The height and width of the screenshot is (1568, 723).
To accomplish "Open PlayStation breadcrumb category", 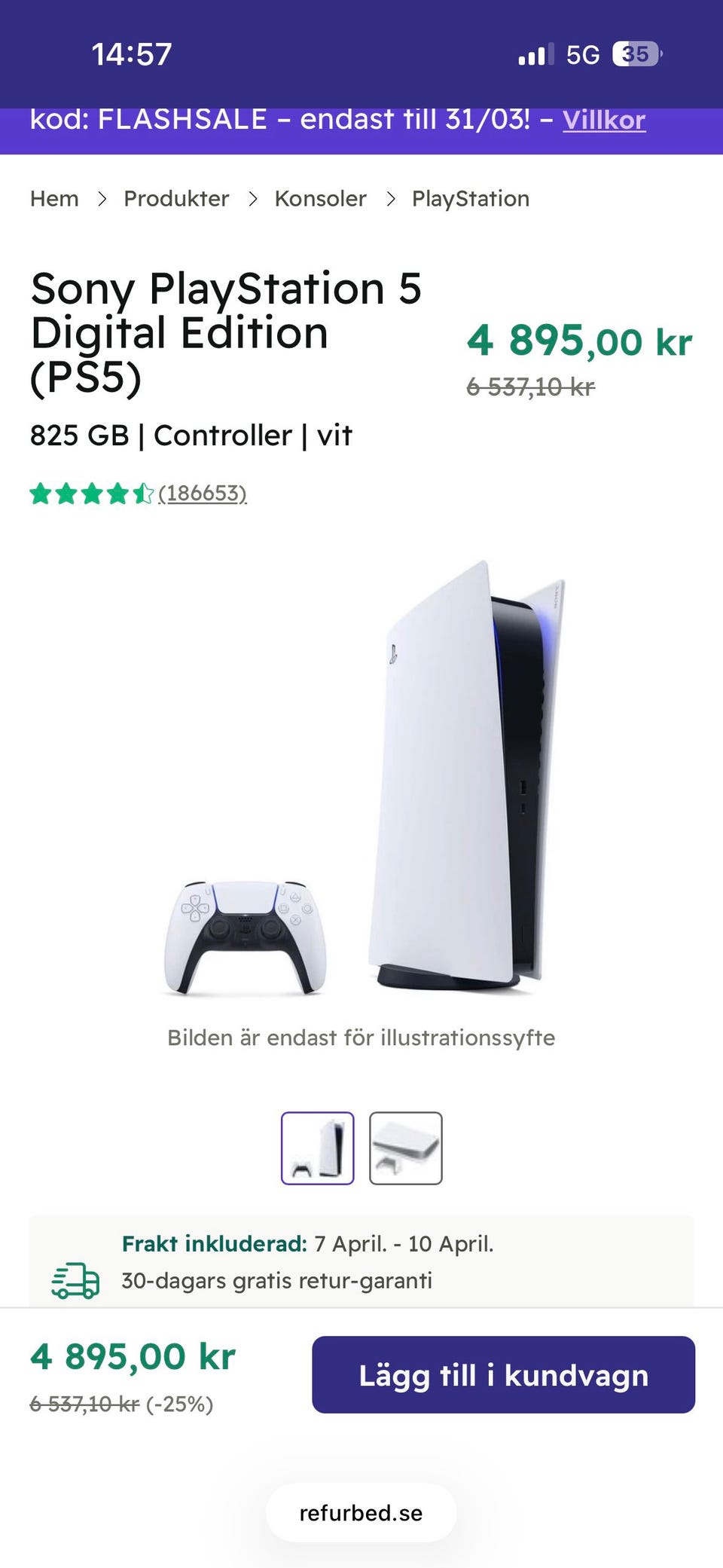I will coord(471,199).
